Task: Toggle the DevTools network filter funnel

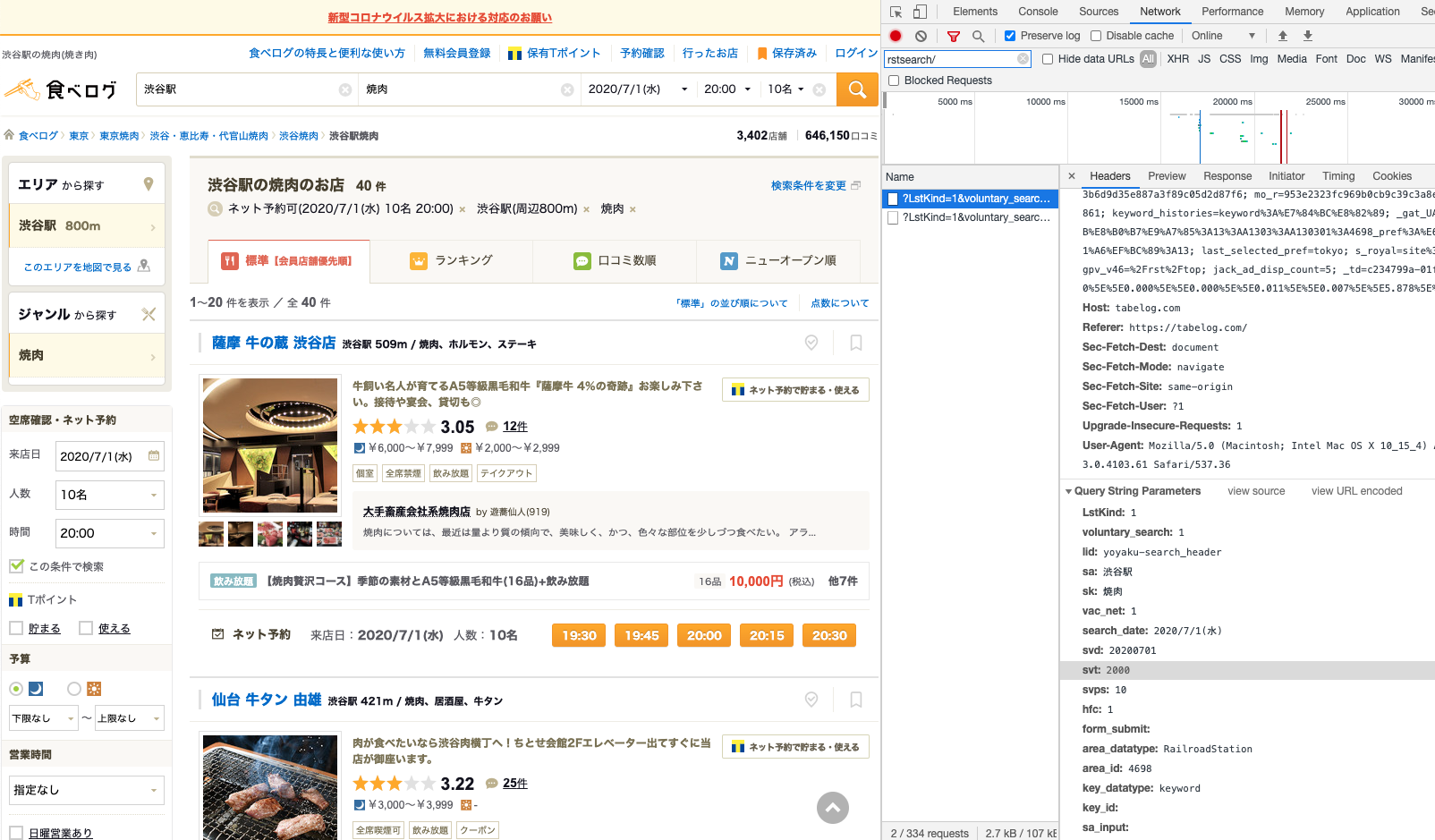Action: pyautogui.click(x=954, y=36)
